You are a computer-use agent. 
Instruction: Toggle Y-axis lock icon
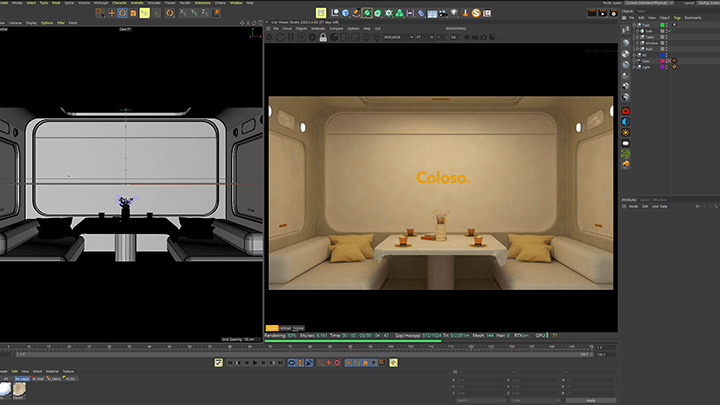pos(194,13)
